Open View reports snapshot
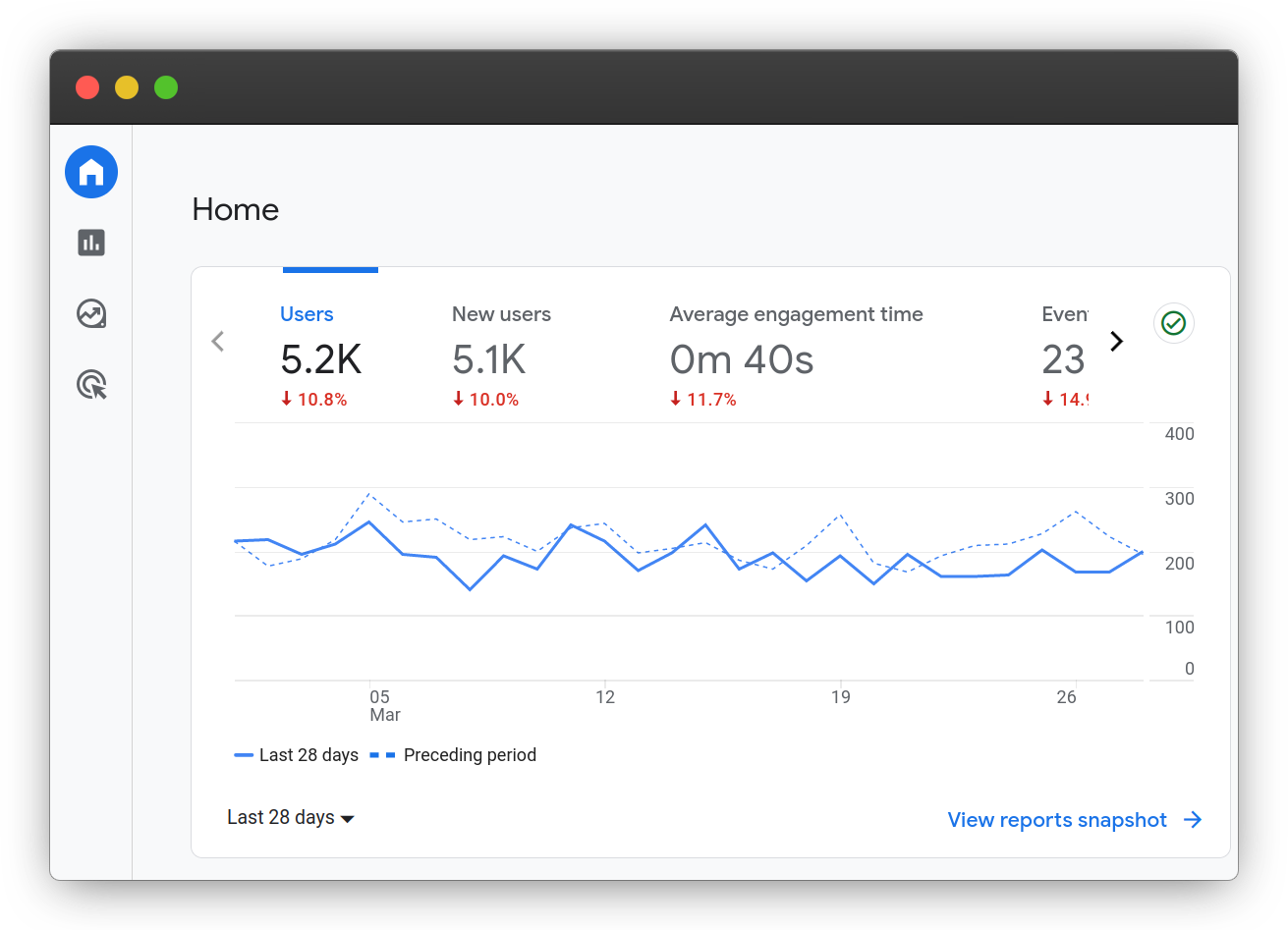The width and height of the screenshot is (1288, 930). coord(1056,819)
